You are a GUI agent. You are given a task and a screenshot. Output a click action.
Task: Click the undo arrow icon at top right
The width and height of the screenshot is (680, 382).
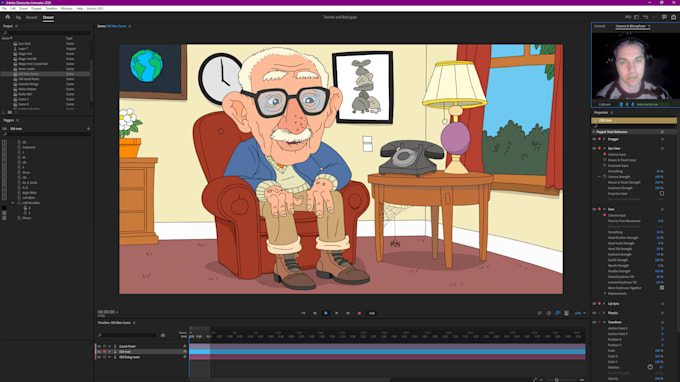point(646,17)
